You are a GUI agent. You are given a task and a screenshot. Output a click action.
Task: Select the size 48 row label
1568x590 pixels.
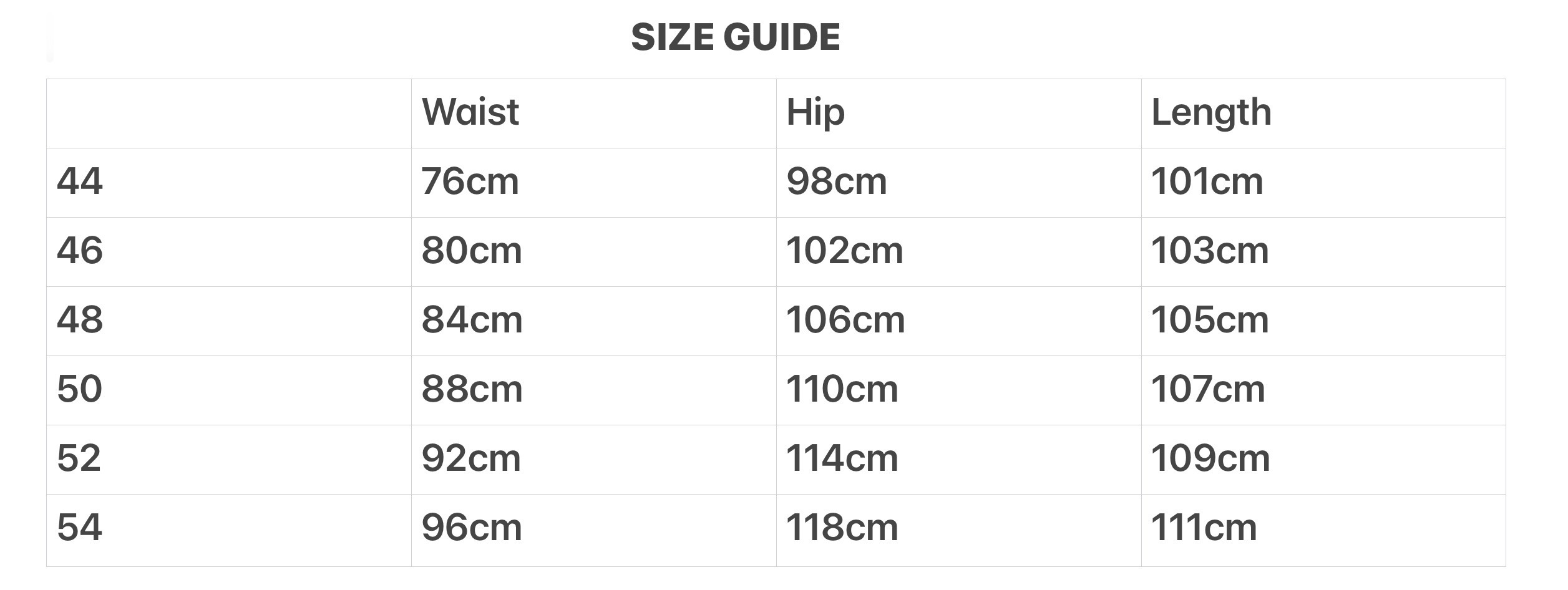tap(80, 320)
